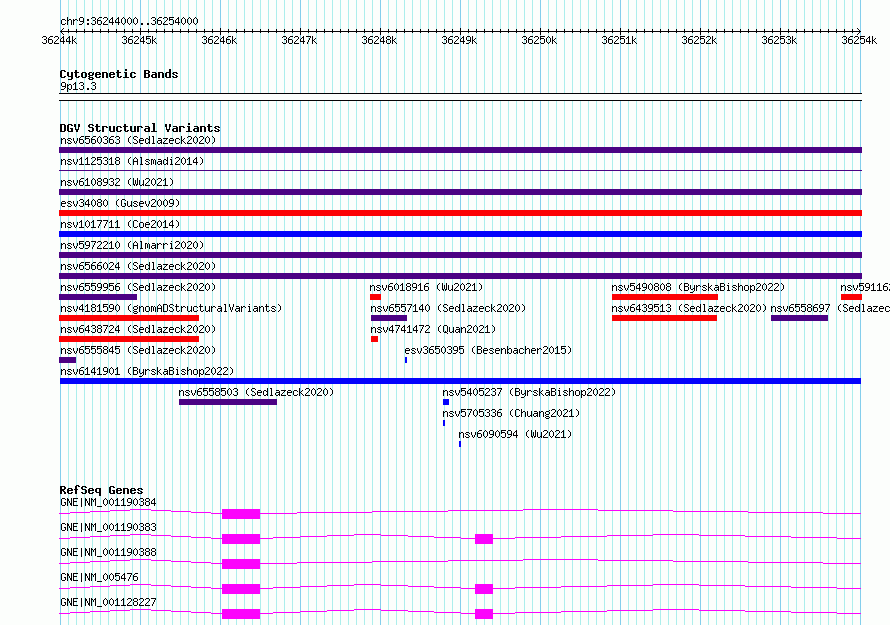Click nsv6559956 (Sedlazeck2020) label
Viewport: 890px width, 625px height.
pyautogui.click(x=138, y=287)
